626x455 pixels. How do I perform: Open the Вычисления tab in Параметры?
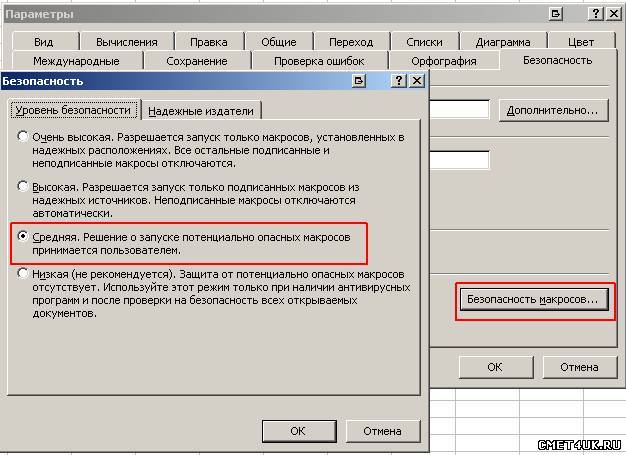pyautogui.click(x=126, y=42)
